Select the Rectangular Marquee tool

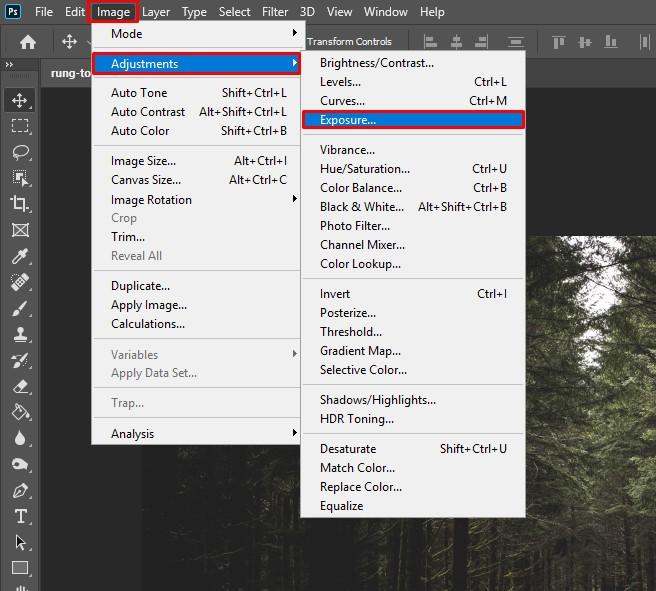20,125
